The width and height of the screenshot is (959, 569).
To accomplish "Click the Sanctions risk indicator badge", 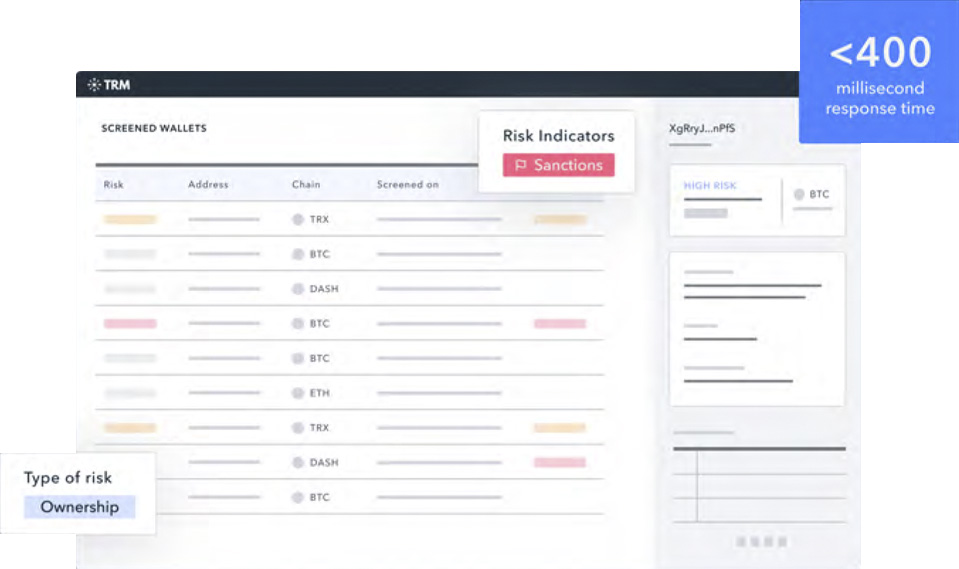I will coord(558,166).
